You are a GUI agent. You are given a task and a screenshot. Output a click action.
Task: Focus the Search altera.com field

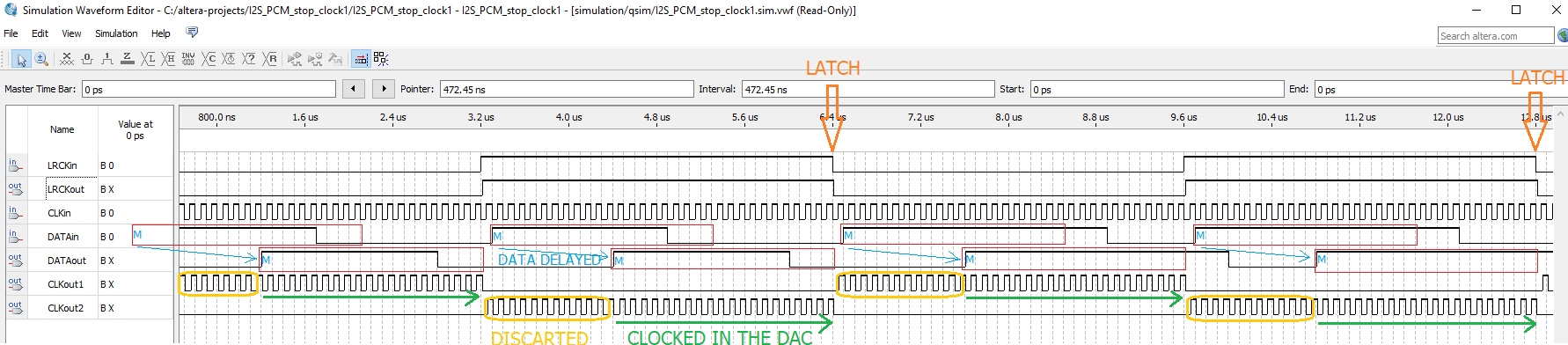pyautogui.click(x=1496, y=35)
